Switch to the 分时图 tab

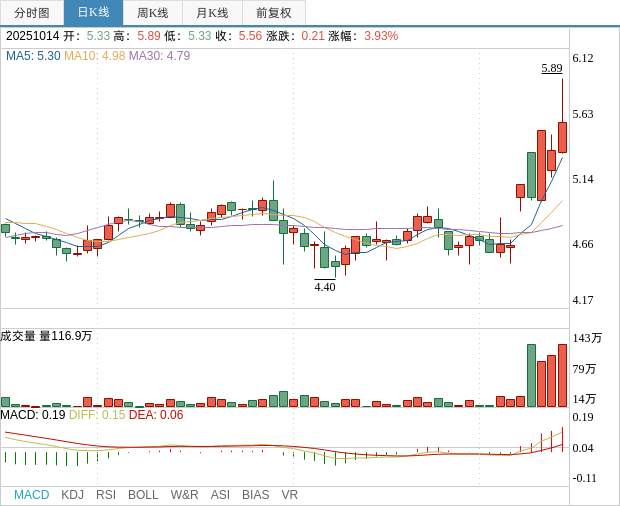[32, 13]
